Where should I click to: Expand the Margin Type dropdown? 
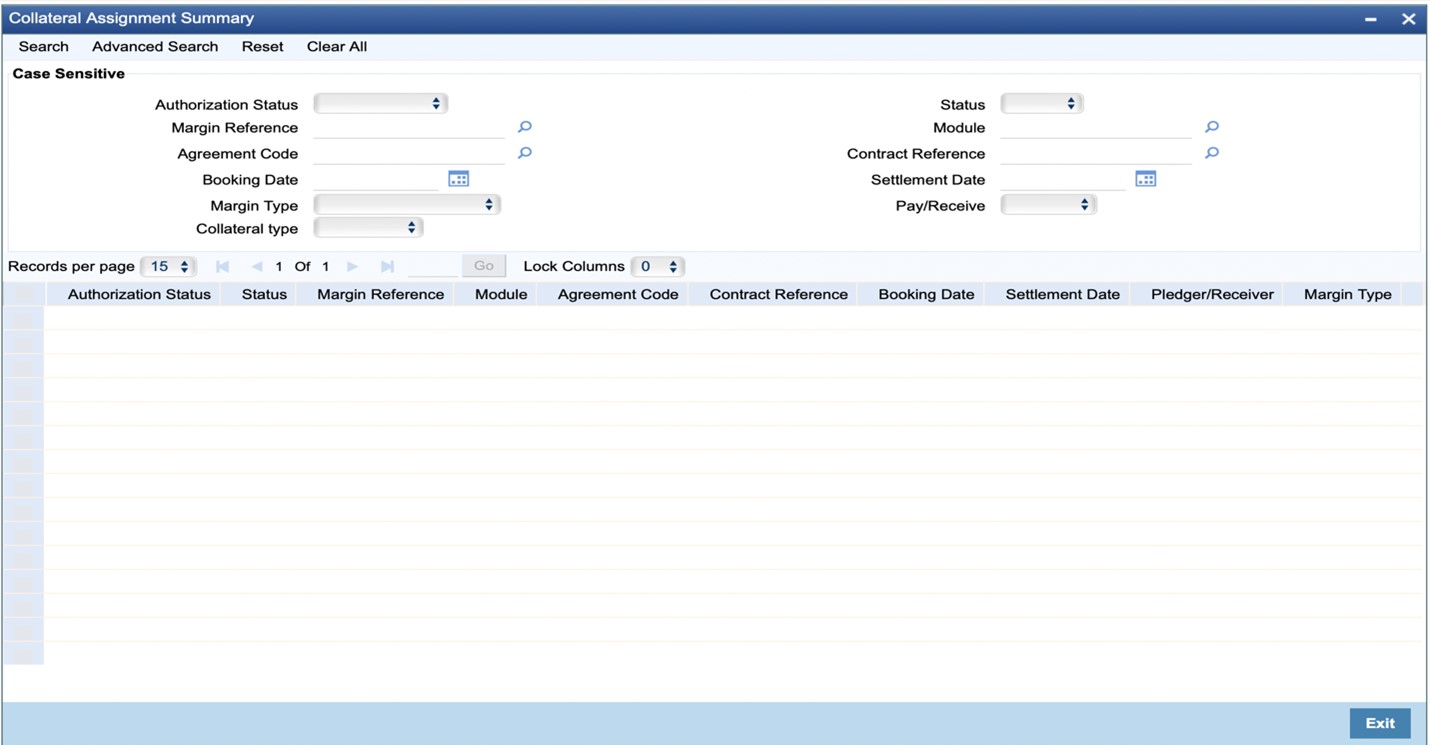coord(407,205)
